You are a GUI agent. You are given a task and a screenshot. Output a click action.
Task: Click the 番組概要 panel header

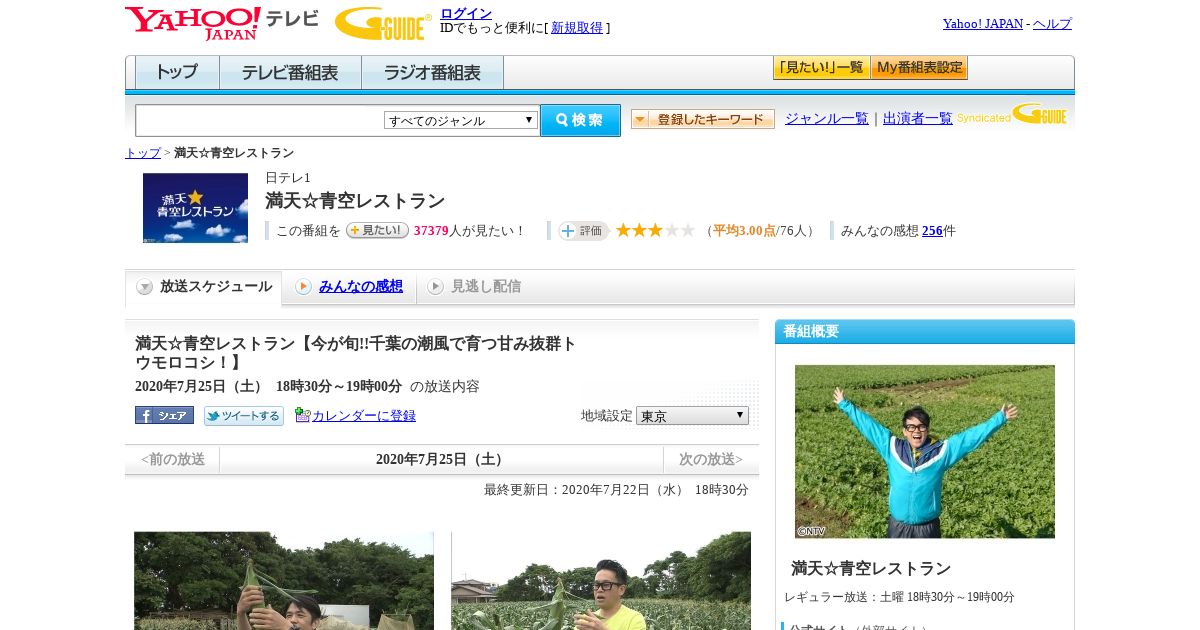pyautogui.click(x=925, y=332)
